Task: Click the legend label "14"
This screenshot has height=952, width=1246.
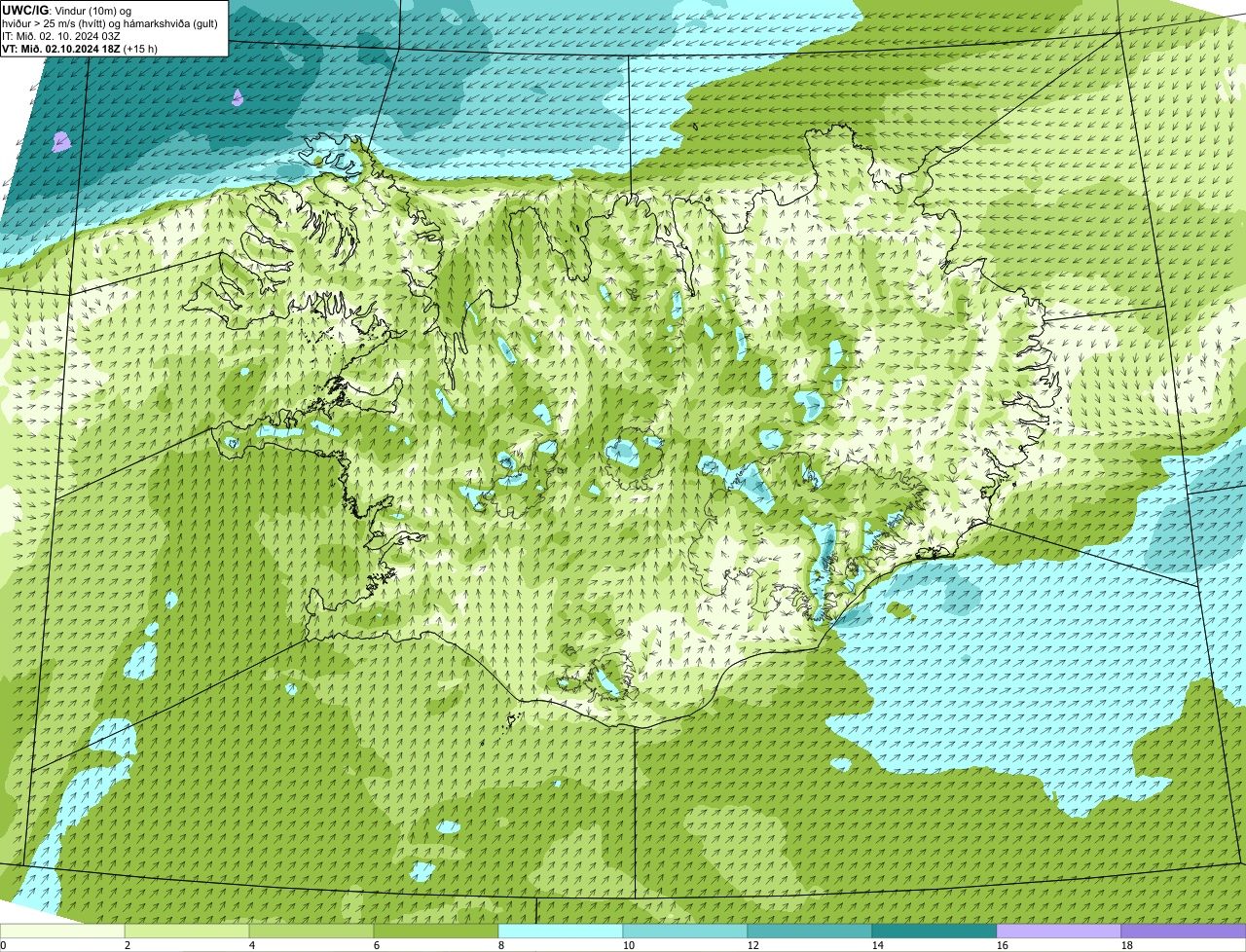Action: [878, 945]
